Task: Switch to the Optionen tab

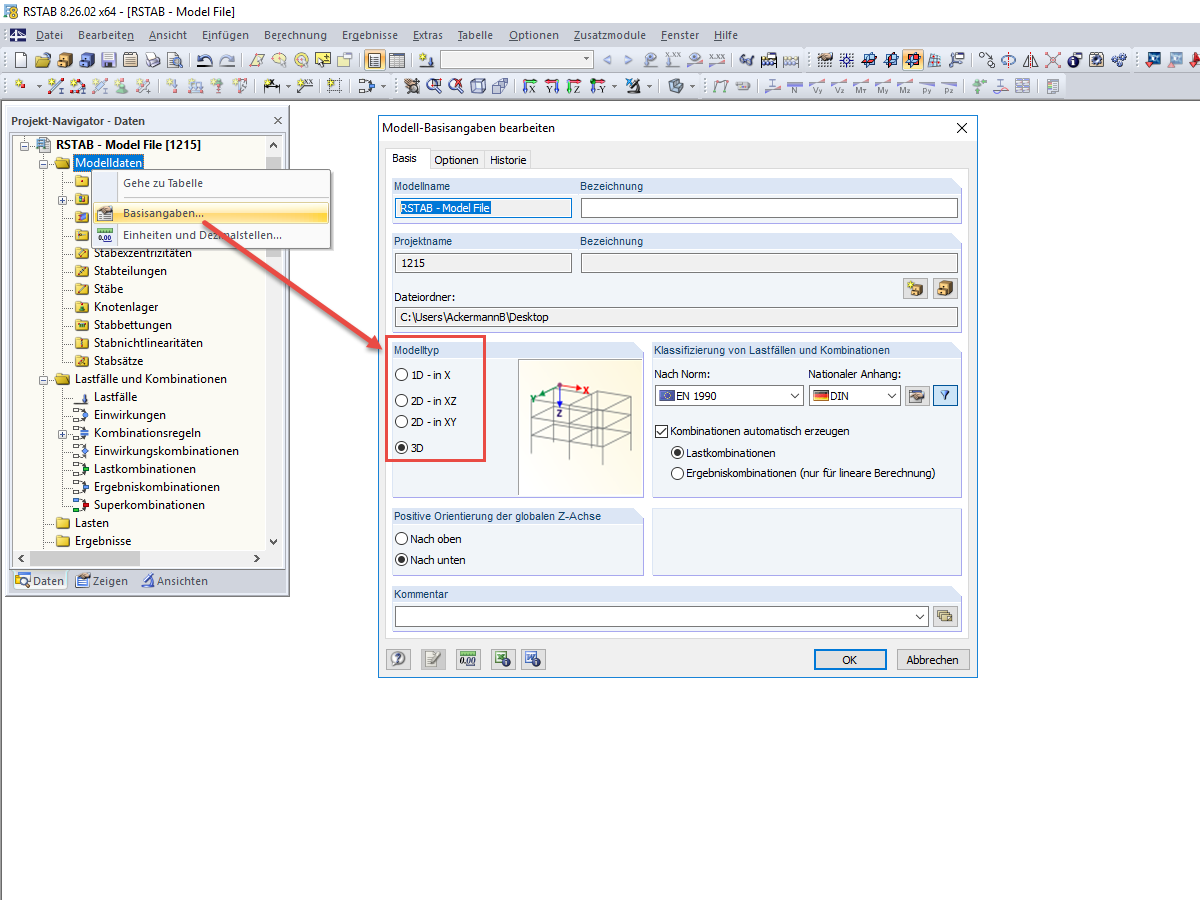Action: (x=456, y=160)
